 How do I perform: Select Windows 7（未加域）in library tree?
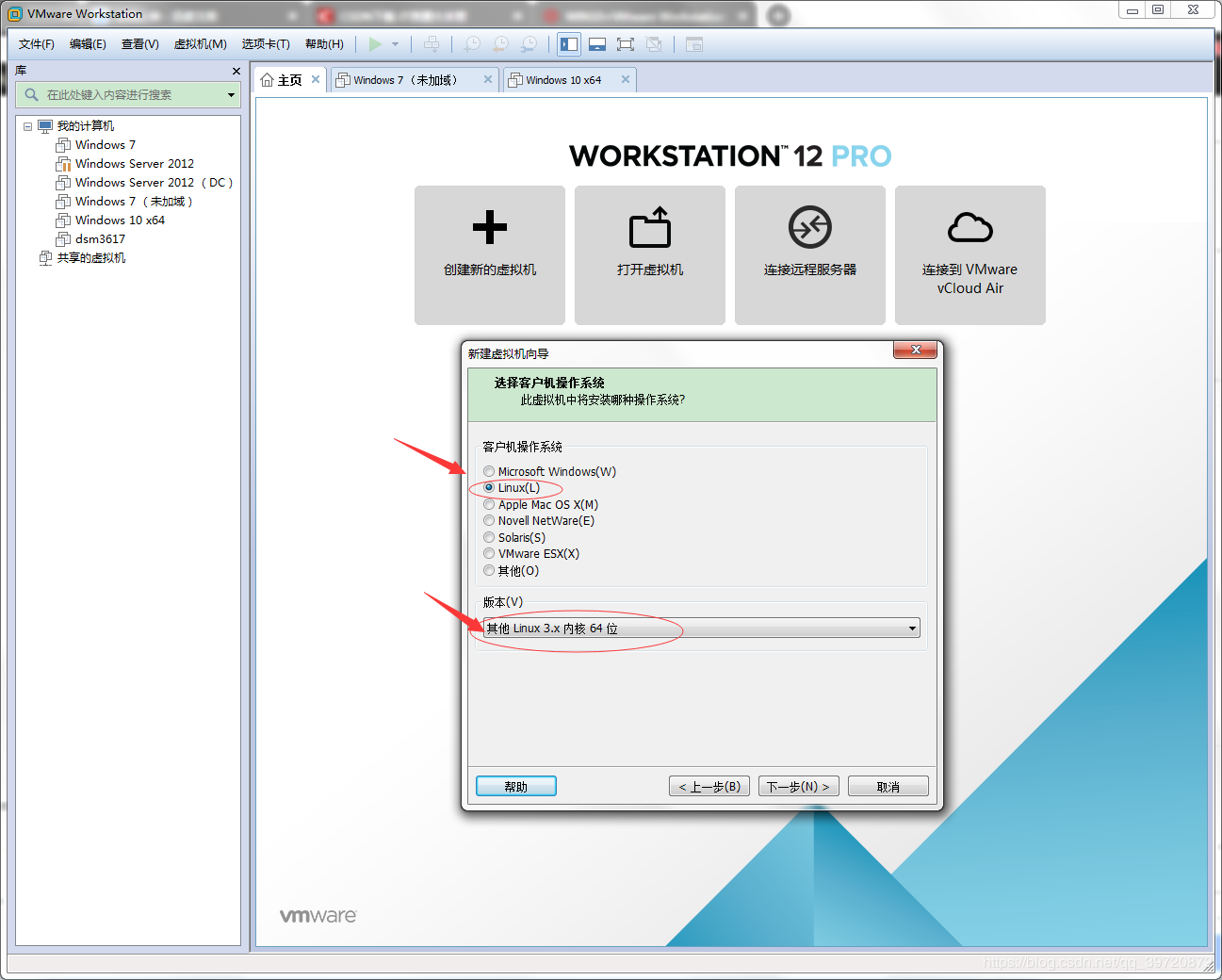[x=124, y=202]
